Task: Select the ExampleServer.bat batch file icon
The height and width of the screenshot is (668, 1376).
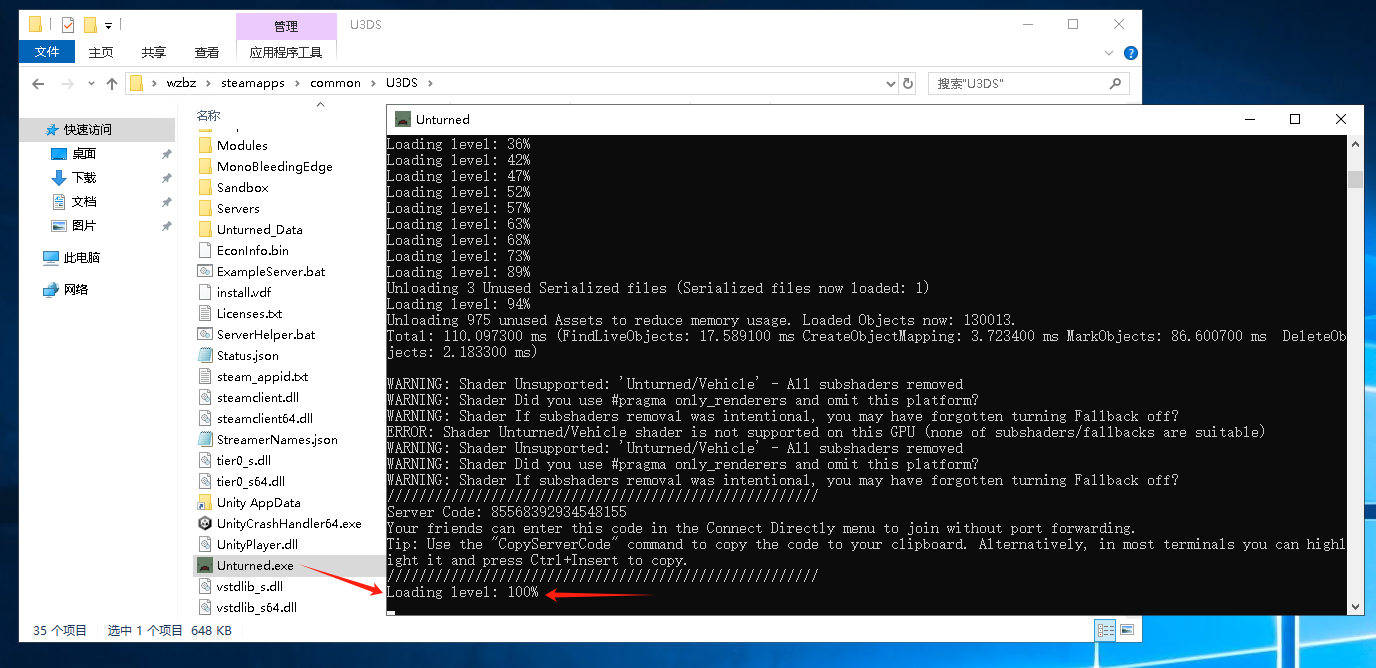Action: [x=205, y=271]
